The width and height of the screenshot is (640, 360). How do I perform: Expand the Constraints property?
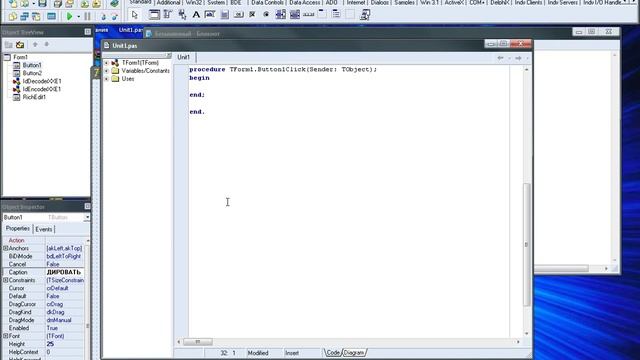click(6, 280)
